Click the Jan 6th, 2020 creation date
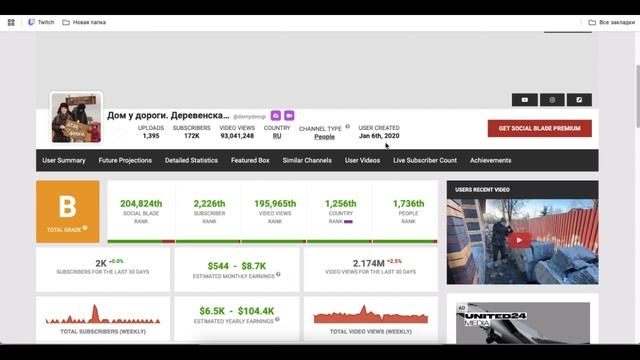The image size is (640, 360). [379, 136]
